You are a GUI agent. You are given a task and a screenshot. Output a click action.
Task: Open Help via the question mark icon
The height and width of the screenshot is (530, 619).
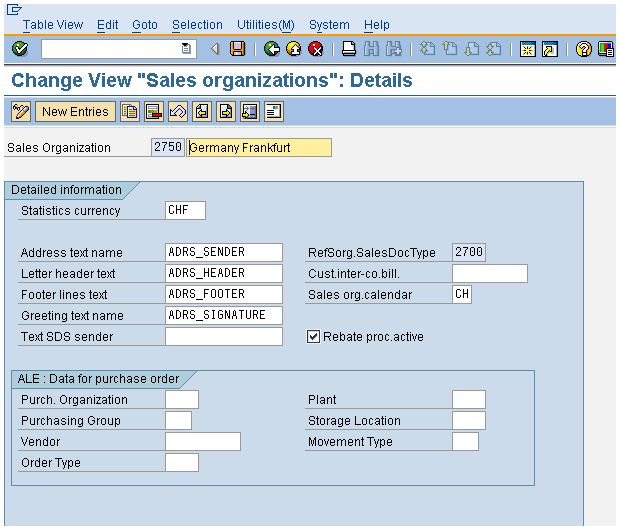pos(584,48)
